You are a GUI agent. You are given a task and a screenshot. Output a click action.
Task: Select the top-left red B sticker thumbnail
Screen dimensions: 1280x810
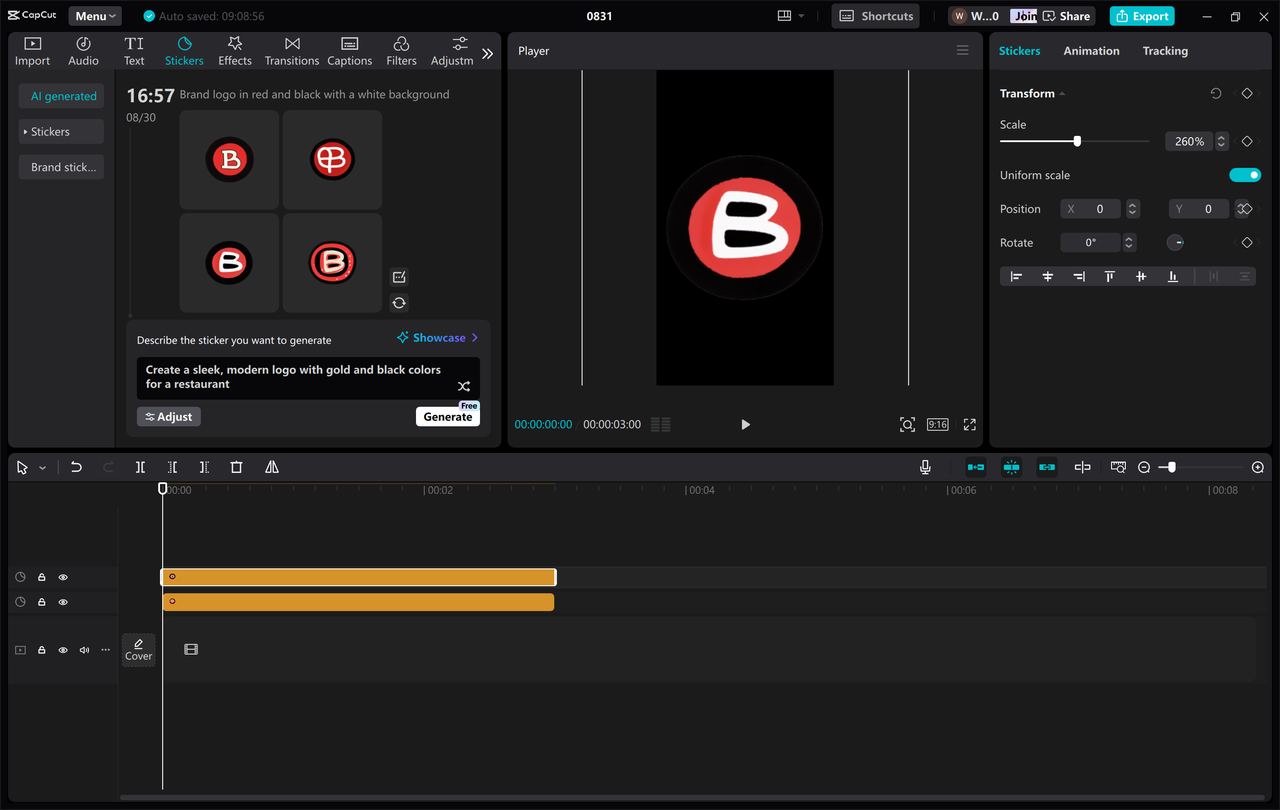tap(229, 159)
